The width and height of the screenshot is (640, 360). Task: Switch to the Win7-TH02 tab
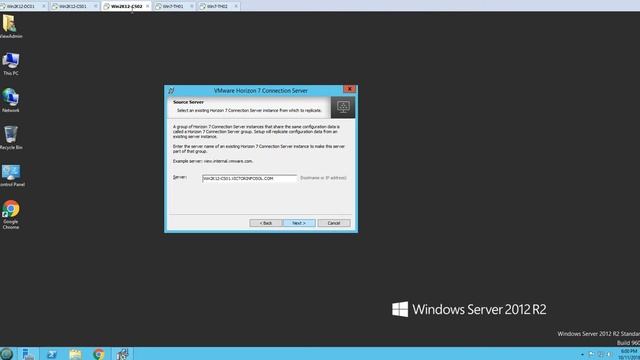pyautogui.click(x=217, y=6)
